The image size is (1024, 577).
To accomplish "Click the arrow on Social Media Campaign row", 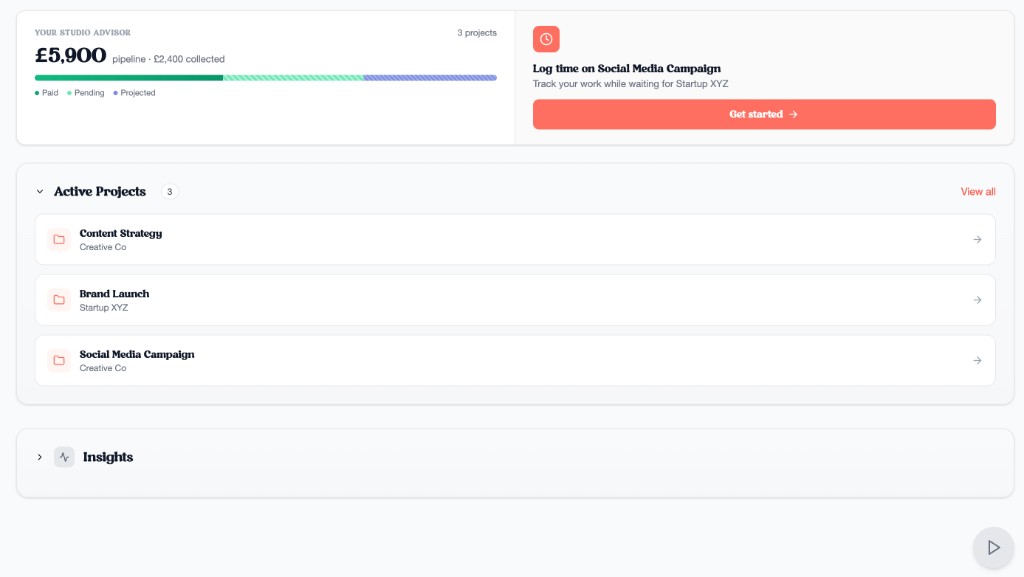I will click(977, 361).
